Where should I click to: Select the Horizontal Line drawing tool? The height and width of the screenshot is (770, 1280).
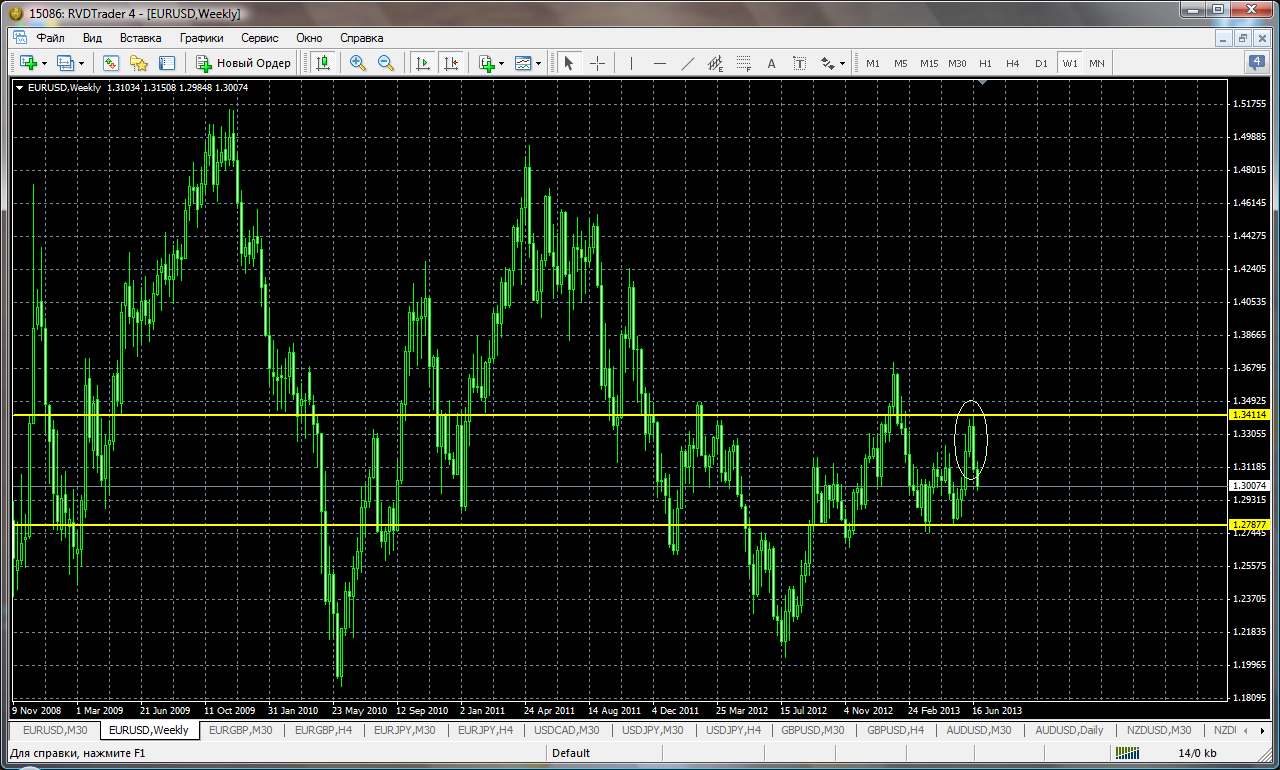point(660,63)
